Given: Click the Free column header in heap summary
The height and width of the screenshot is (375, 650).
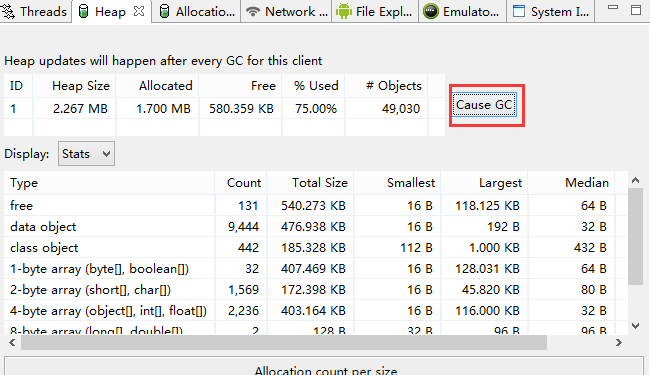Looking at the screenshot, I should point(241,86).
